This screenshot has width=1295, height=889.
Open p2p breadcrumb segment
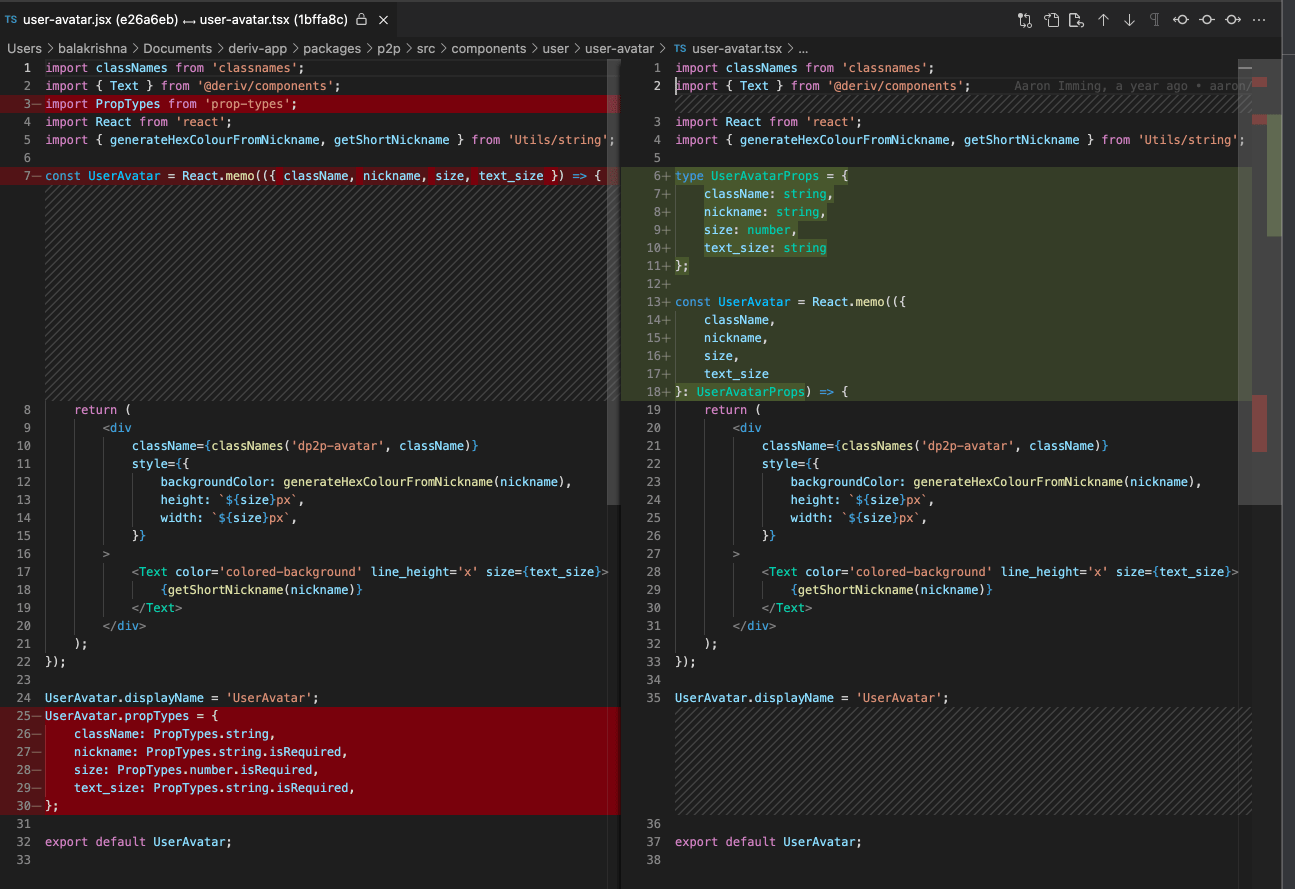pyautogui.click(x=388, y=48)
